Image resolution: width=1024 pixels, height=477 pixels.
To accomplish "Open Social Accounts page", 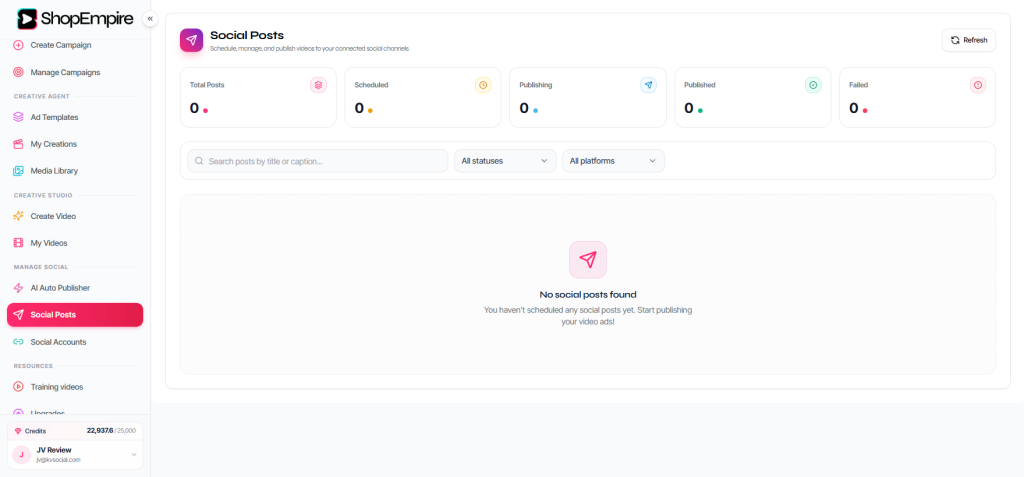I will click(75, 342).
